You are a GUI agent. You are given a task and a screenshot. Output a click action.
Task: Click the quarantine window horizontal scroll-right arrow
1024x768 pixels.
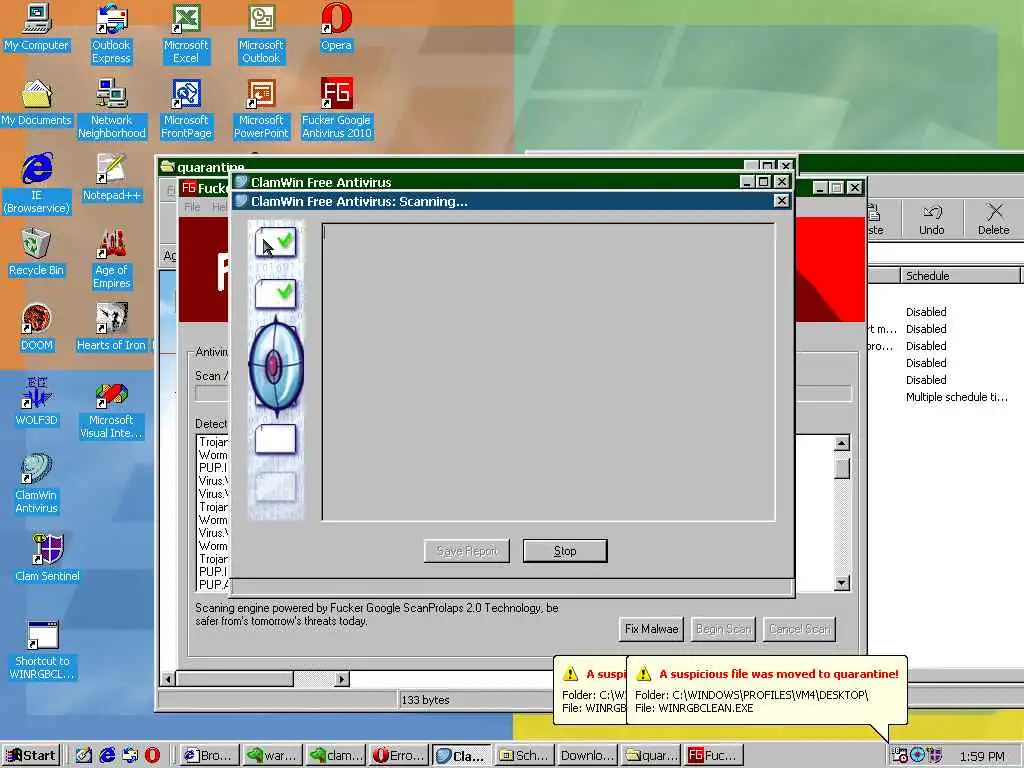coord(342,679)
